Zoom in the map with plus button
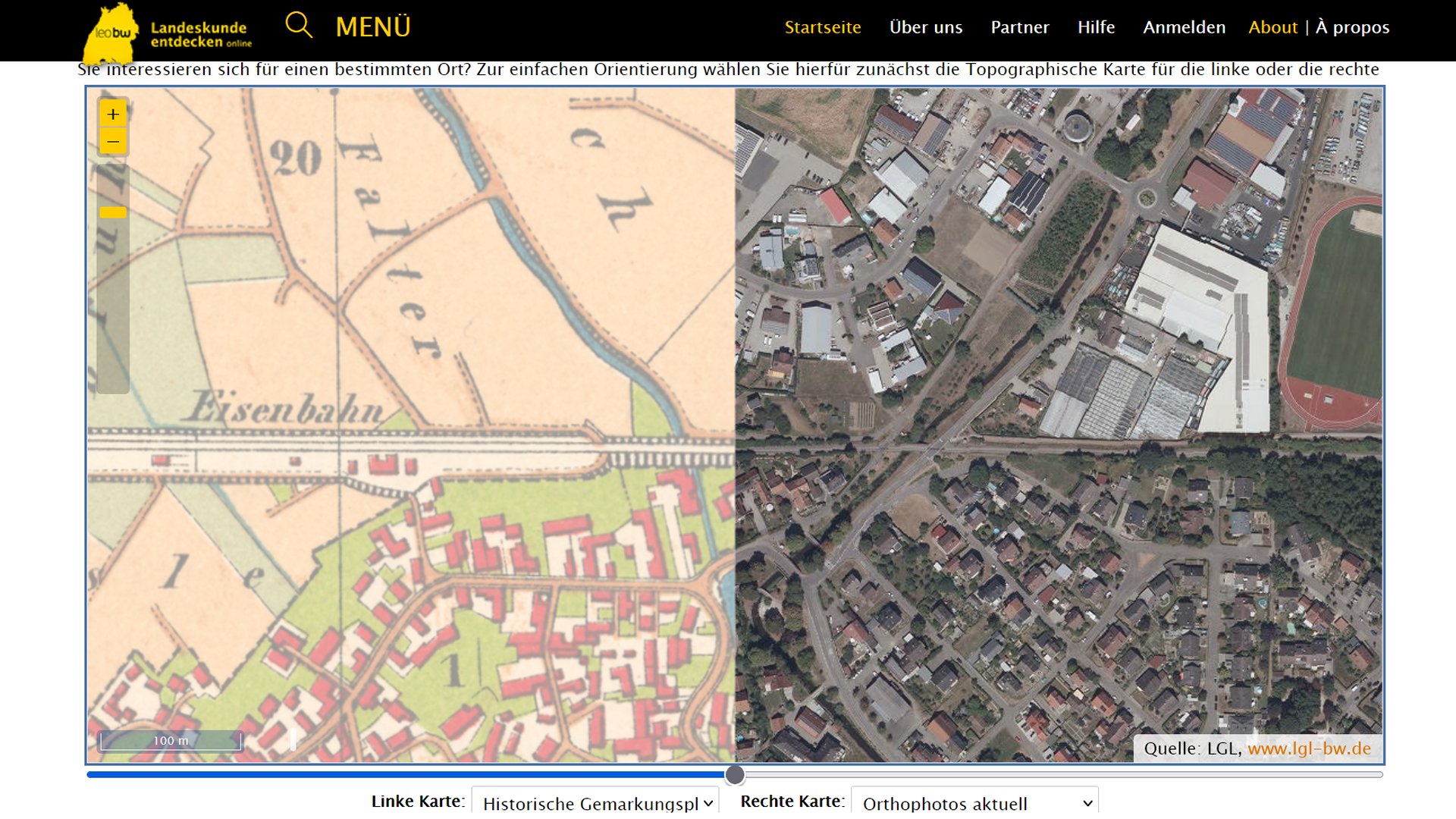This screenshot has height=819, width=1456. (x=113, y=114)
